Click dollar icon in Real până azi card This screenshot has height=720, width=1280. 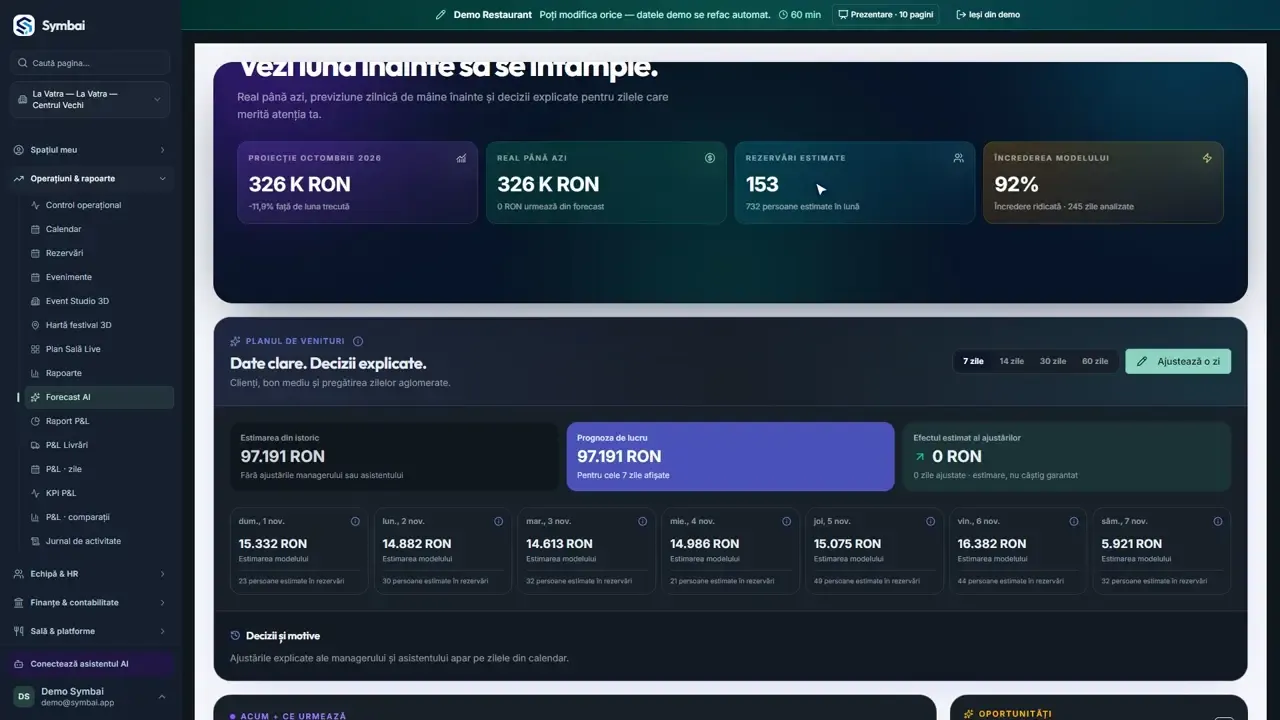(710, 158)
